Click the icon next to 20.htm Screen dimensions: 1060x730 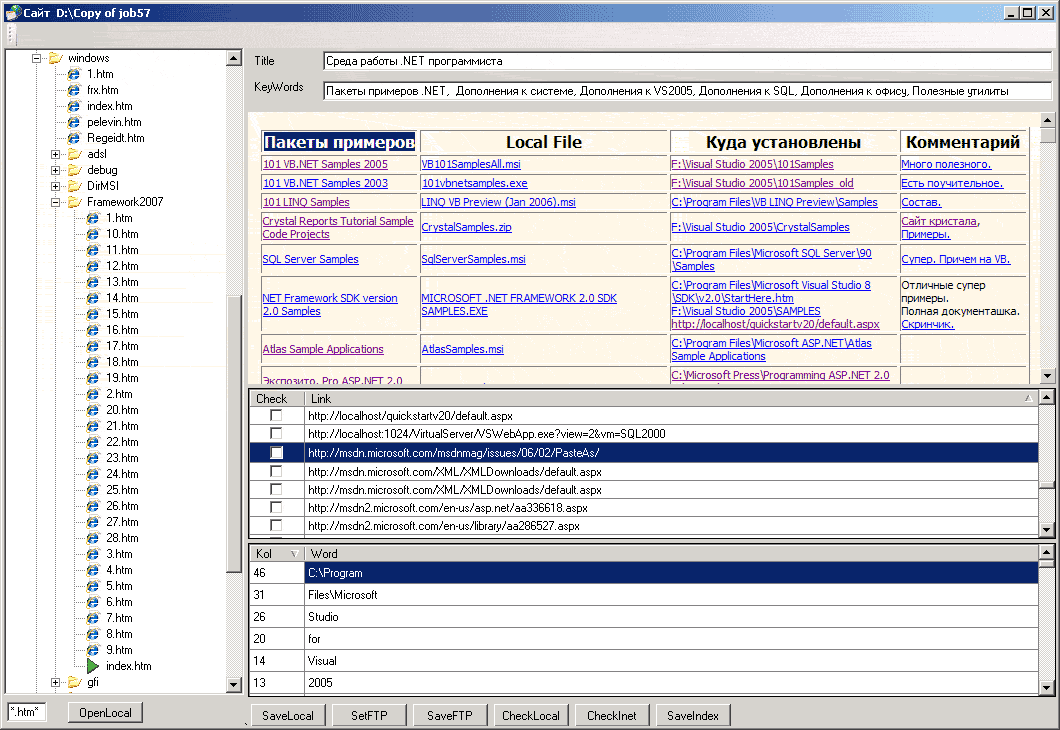pyautogui.click(x=93, y=410)
